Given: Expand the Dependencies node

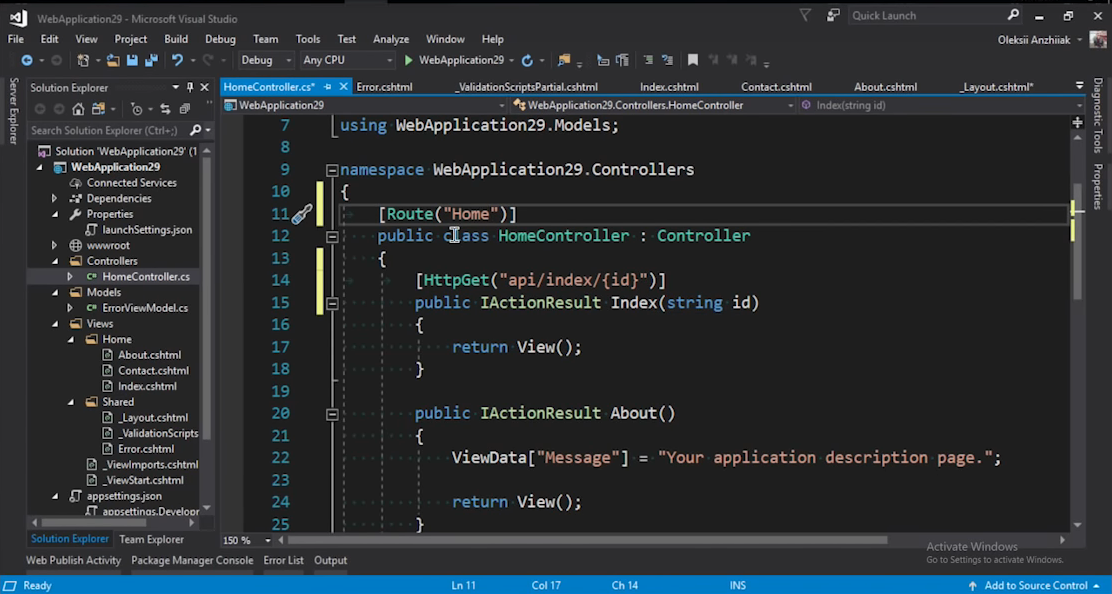Looking at the screenshot, I should (x=55, y=198).
